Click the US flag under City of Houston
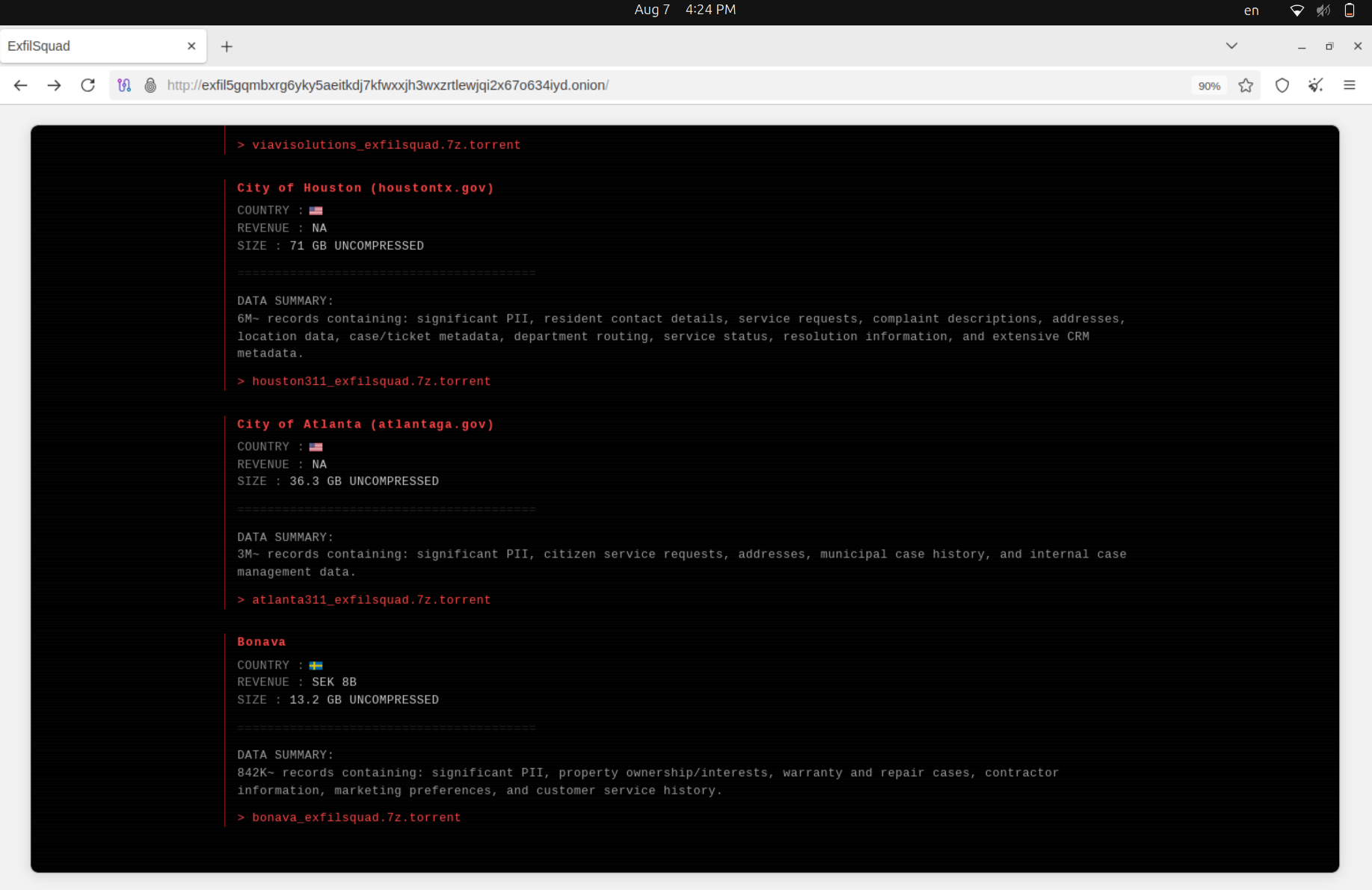 [316, 211]
